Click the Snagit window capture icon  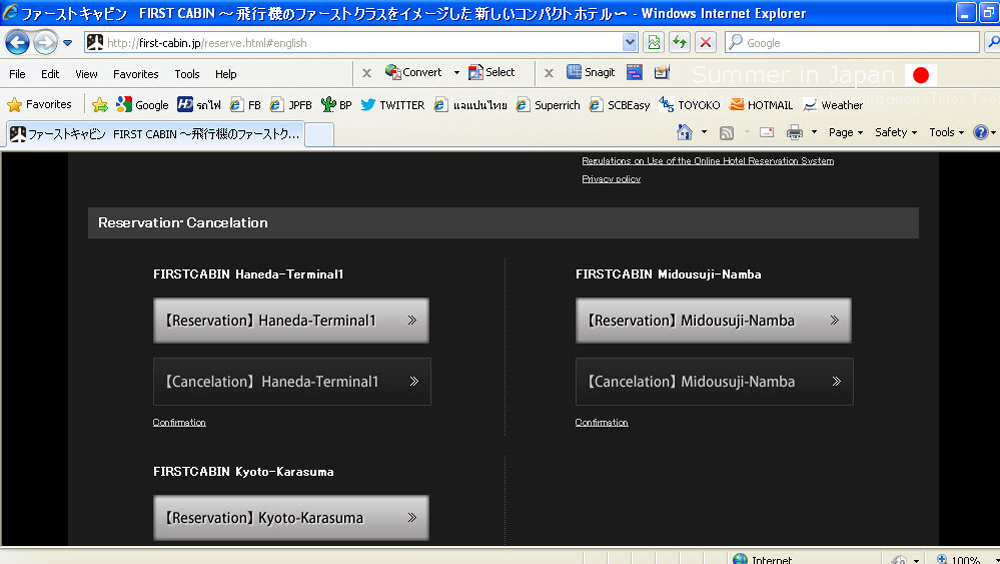pos(634,72)
